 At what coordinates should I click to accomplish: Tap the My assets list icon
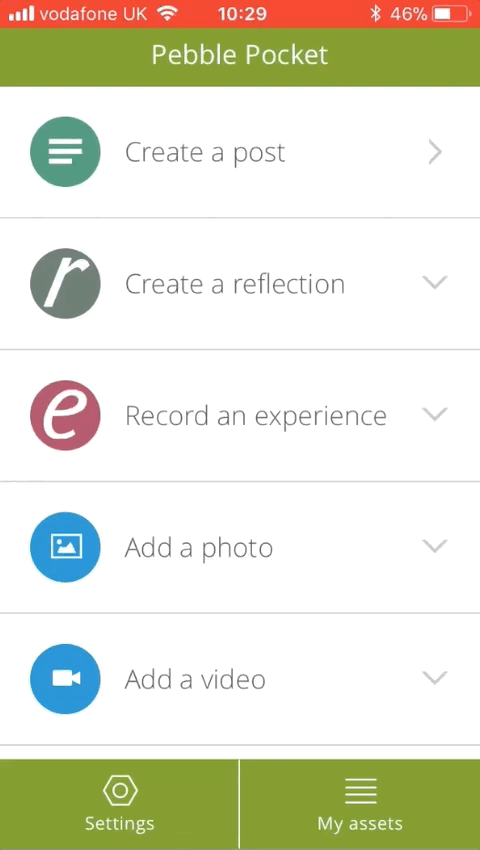click(361, 791)
